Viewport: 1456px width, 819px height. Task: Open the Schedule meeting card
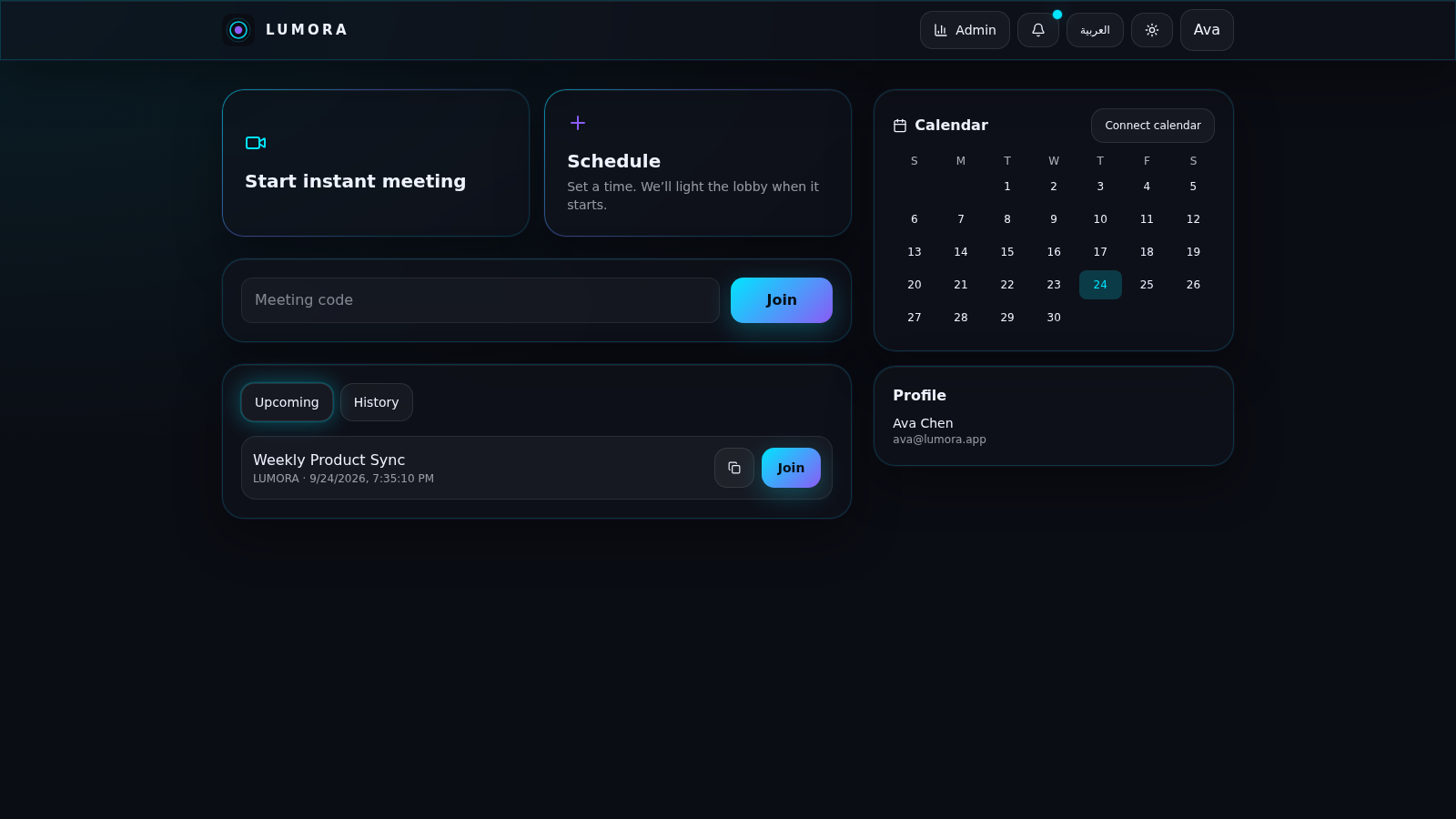point(698,163)
